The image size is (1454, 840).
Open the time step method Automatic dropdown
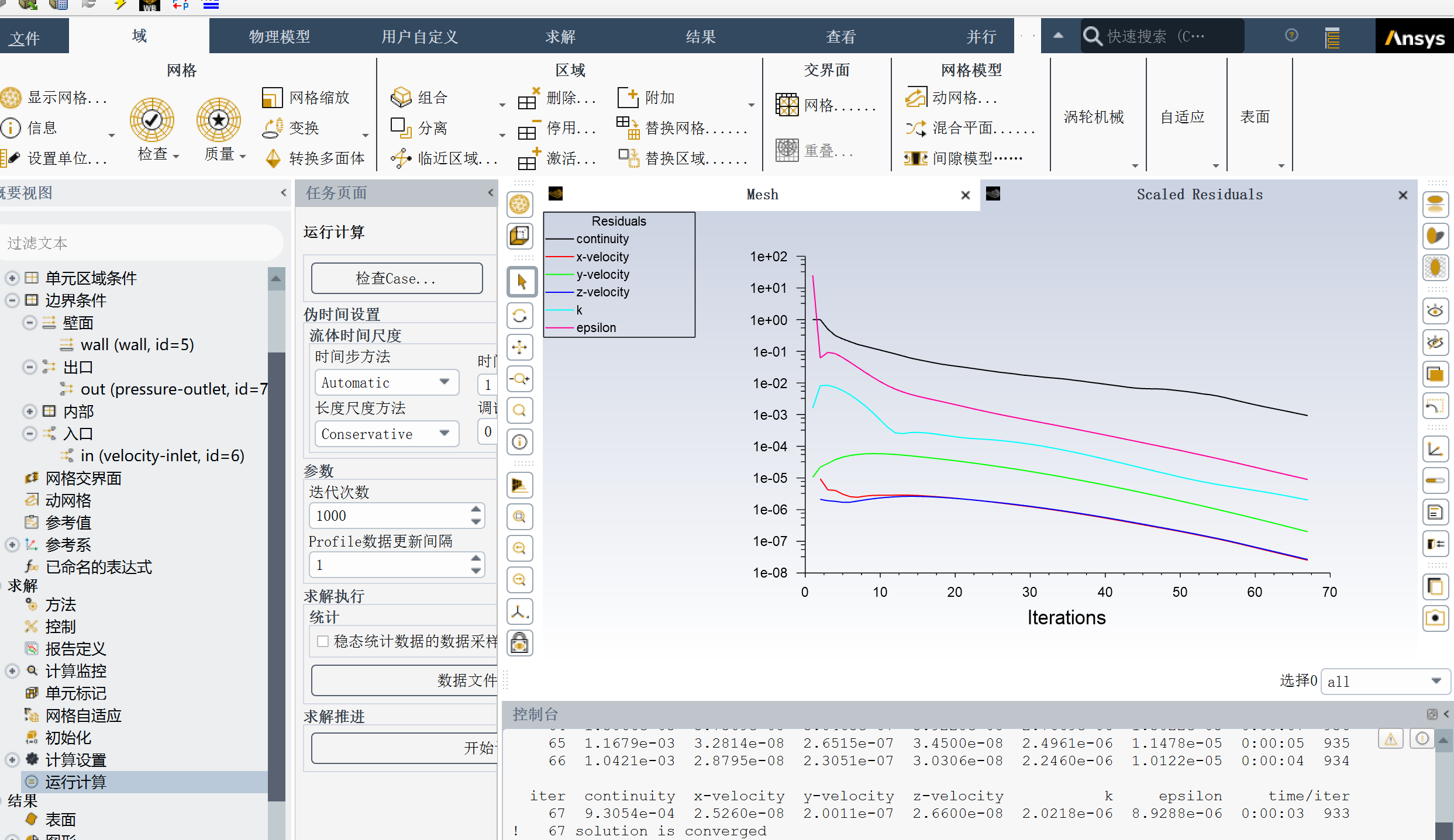[387, 383]
